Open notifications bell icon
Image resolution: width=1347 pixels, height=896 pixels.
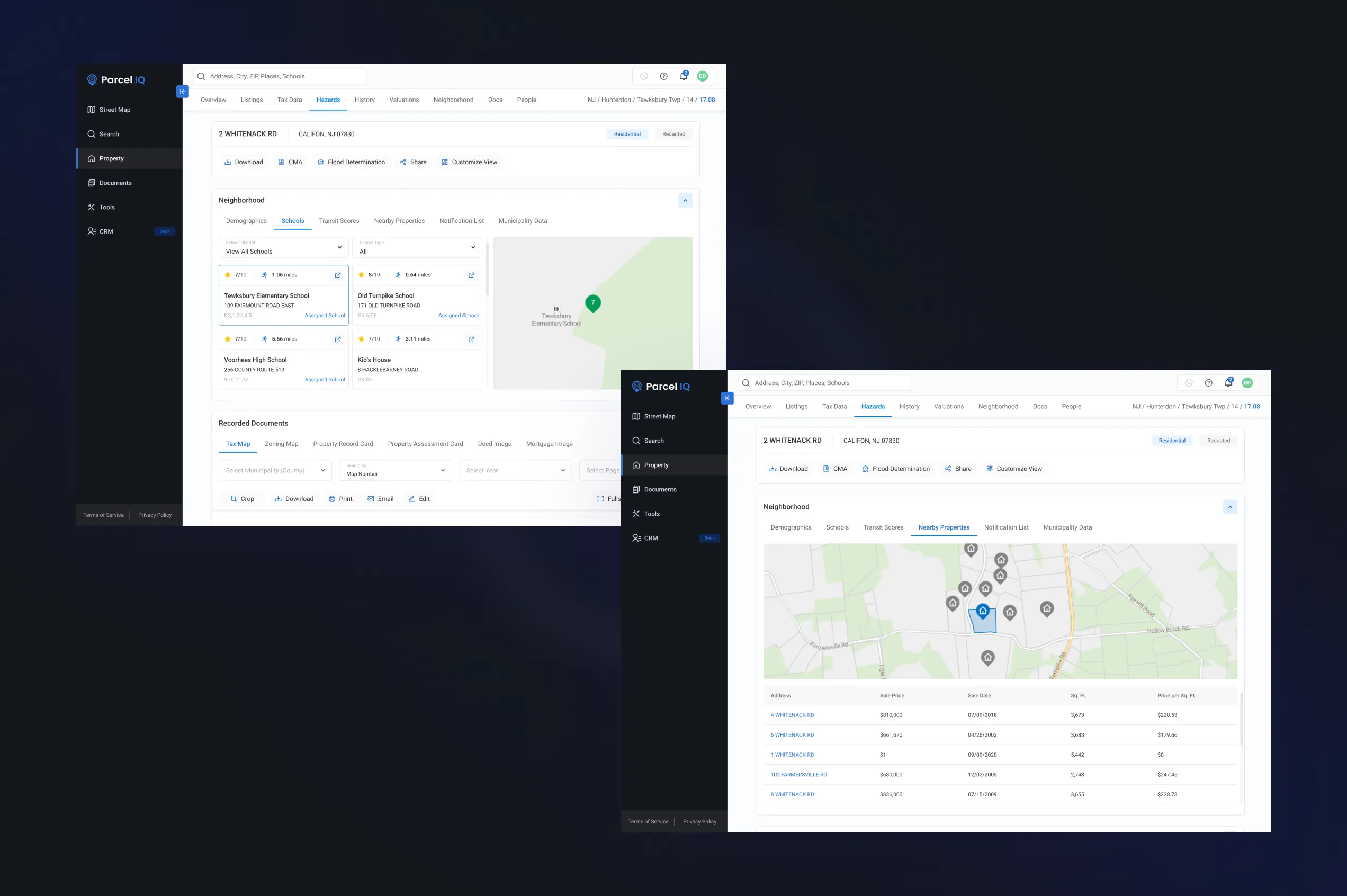coord(683,76)
